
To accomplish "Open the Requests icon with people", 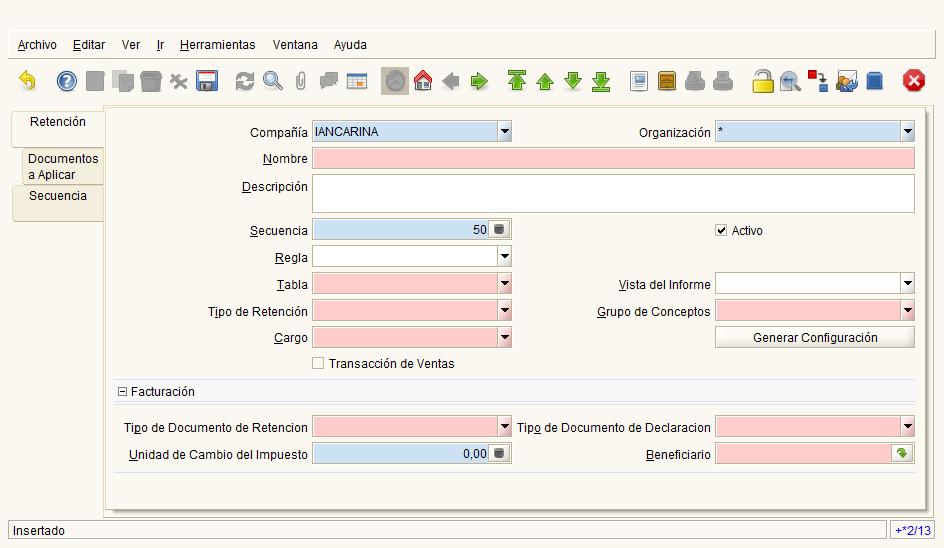I will (846, 81).
